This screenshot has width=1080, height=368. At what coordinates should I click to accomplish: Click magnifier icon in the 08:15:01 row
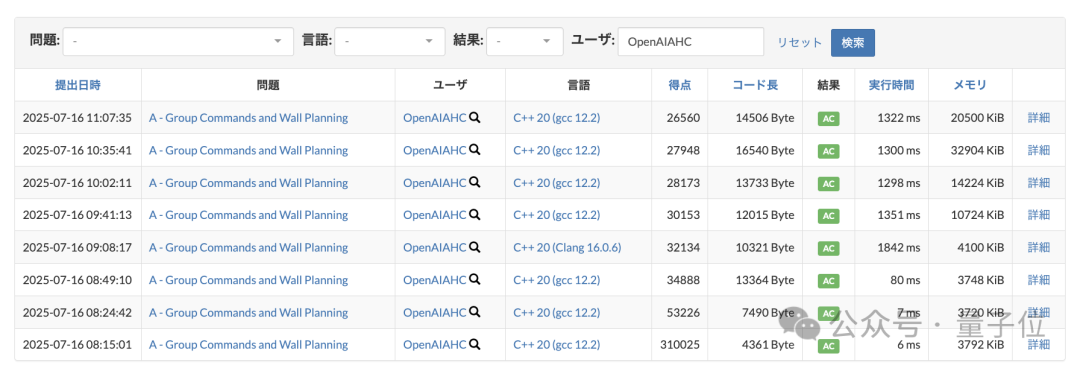pyautogui.click(x=475, y=345)
